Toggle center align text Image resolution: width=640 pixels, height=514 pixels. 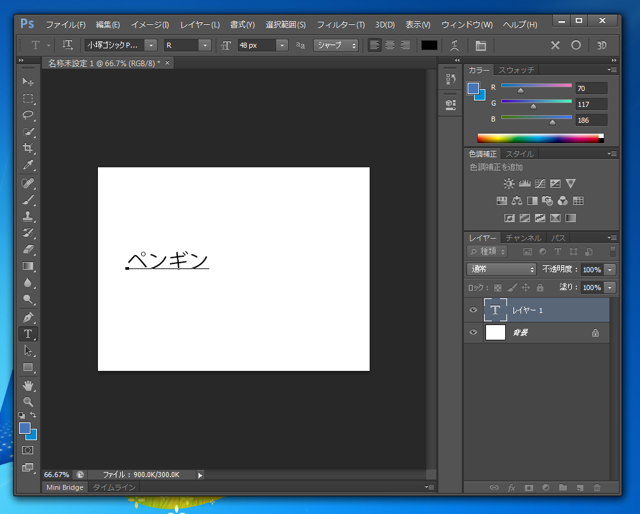click(x=390, y=45)
